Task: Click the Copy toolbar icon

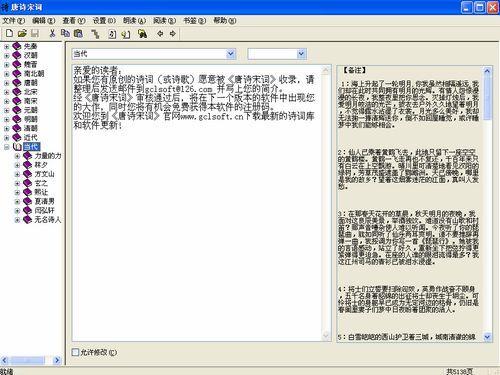Action: pyautogui.click(x=65, y=33)
